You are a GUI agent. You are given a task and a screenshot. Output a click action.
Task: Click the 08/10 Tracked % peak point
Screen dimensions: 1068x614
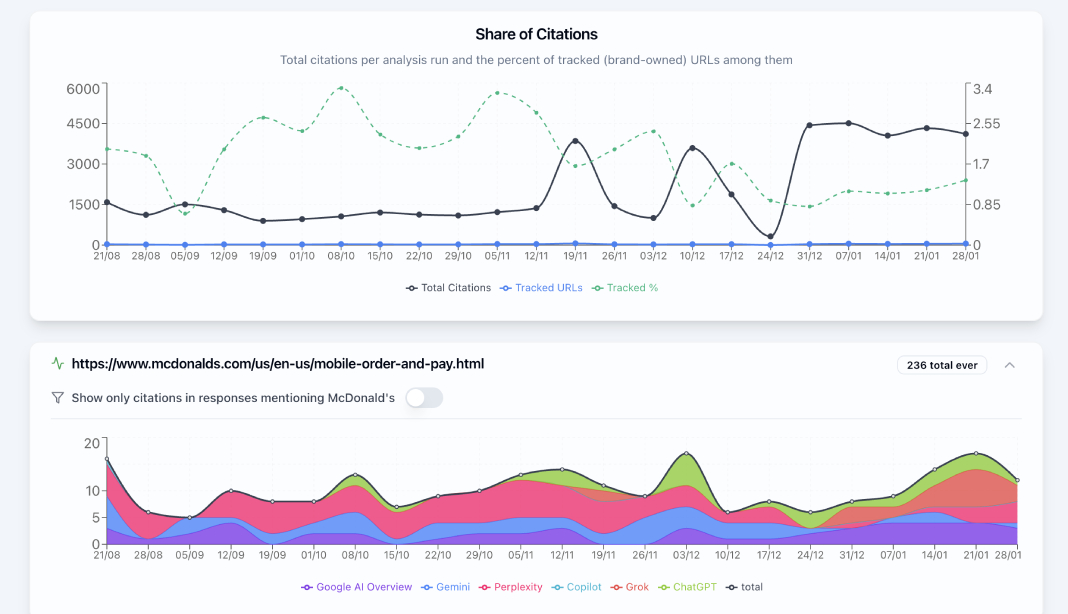(x=341, y=88)
